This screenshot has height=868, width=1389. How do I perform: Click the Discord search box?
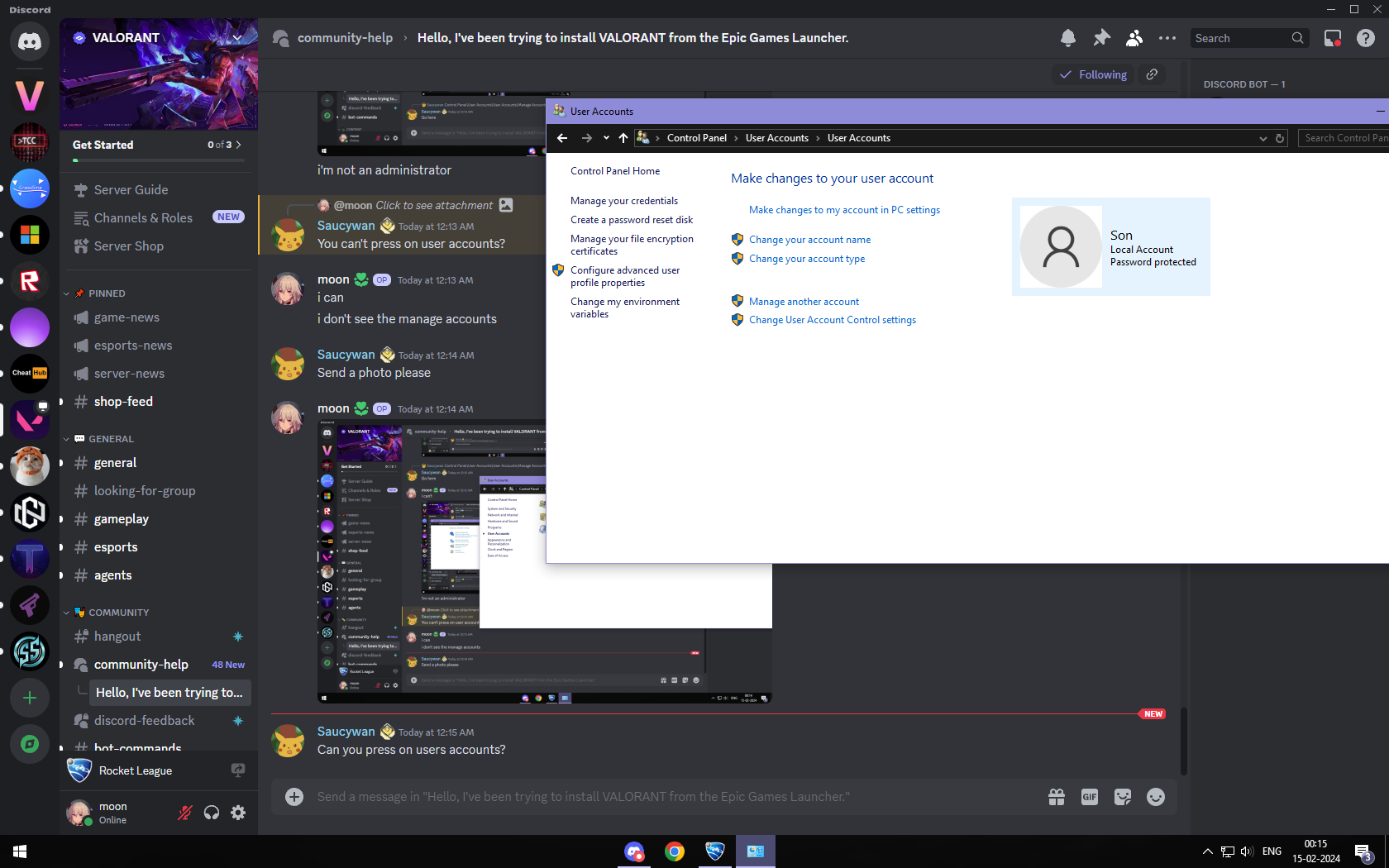click(x=1249, y=38)
